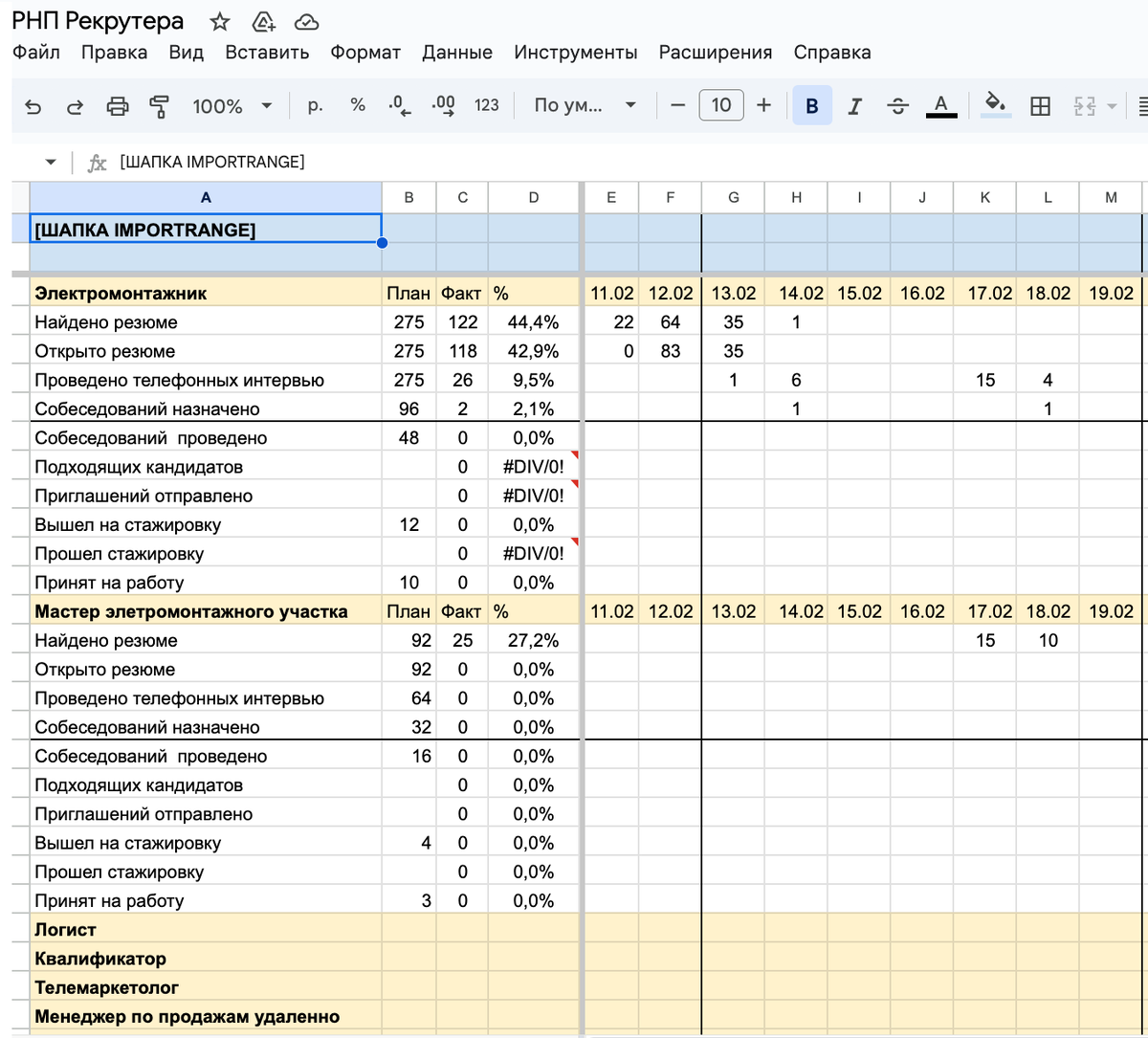Select cell with value 122

pos(463,322)
